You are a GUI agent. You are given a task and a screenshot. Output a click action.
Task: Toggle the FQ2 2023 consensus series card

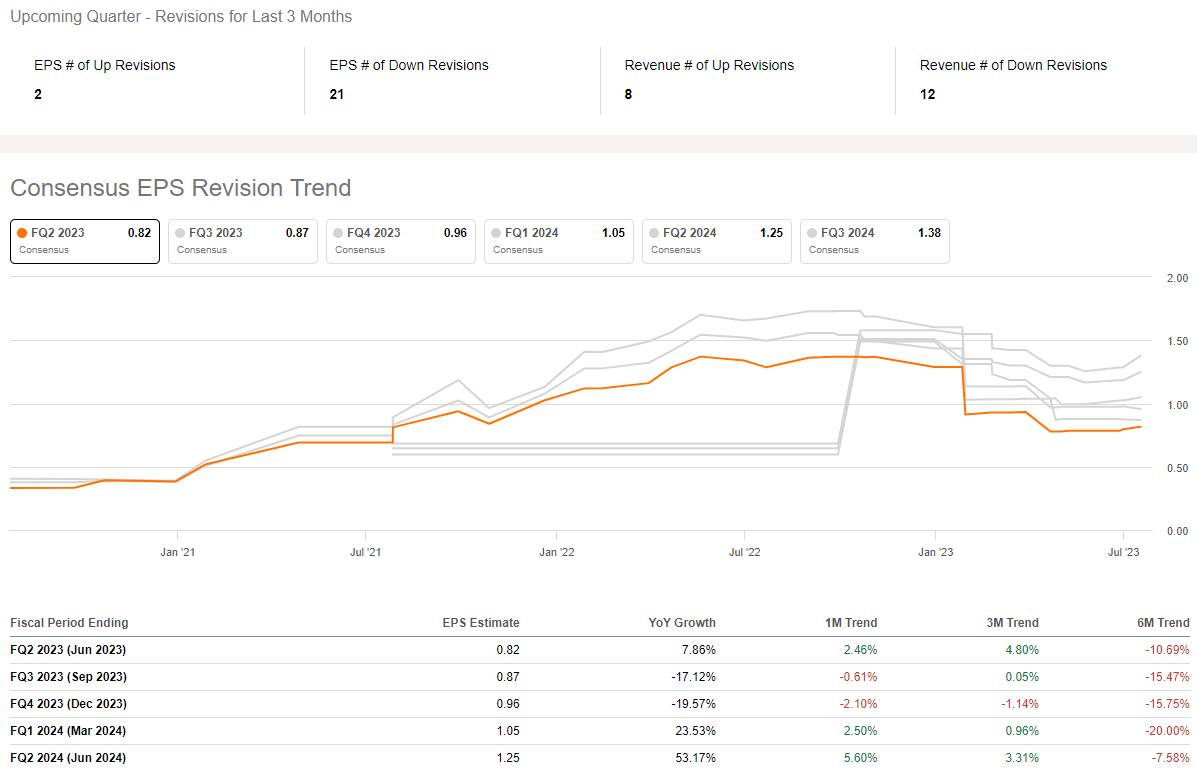pos(84,241)
